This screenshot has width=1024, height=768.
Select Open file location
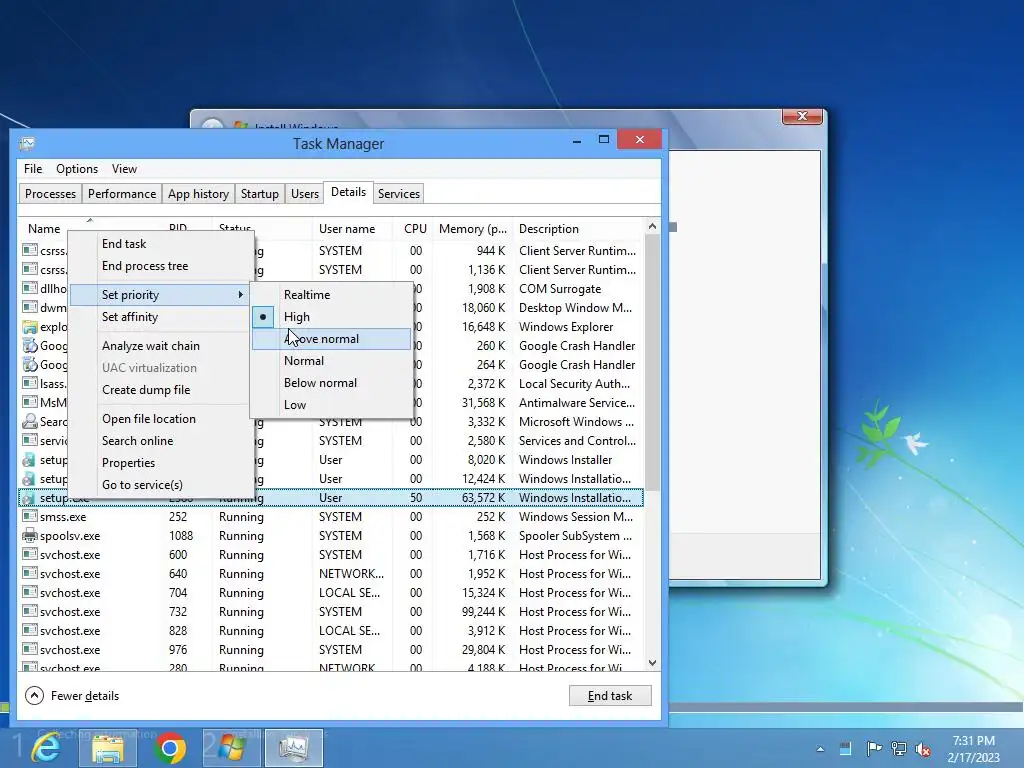[160, 419]
